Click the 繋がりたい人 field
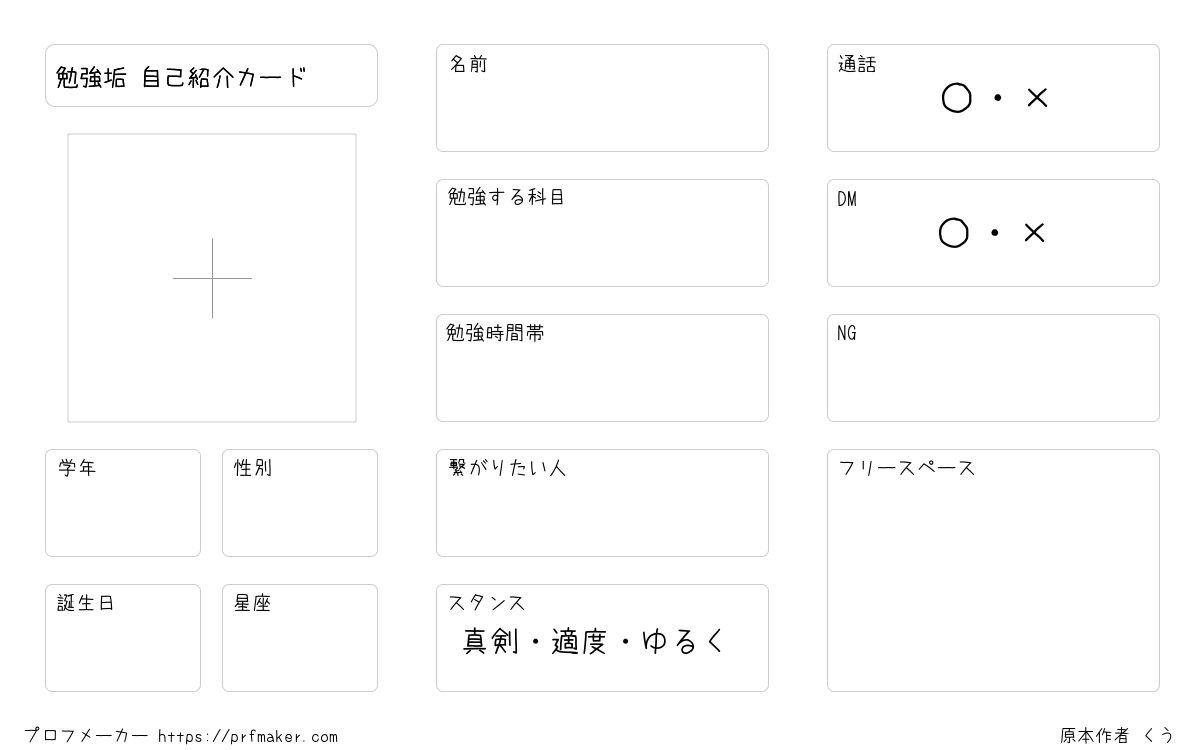This screenshot has width=1200, height=750. 602,503
